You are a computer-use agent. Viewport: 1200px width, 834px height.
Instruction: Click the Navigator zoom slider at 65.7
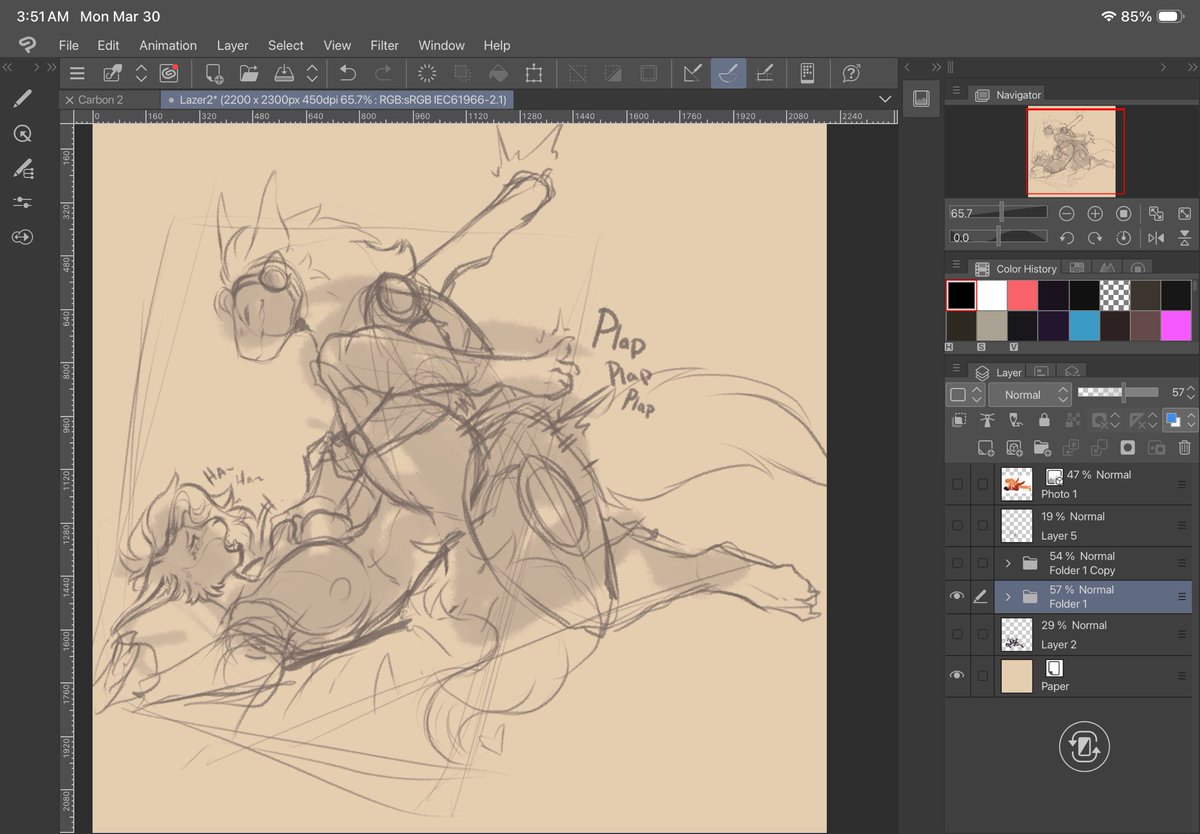998,213
